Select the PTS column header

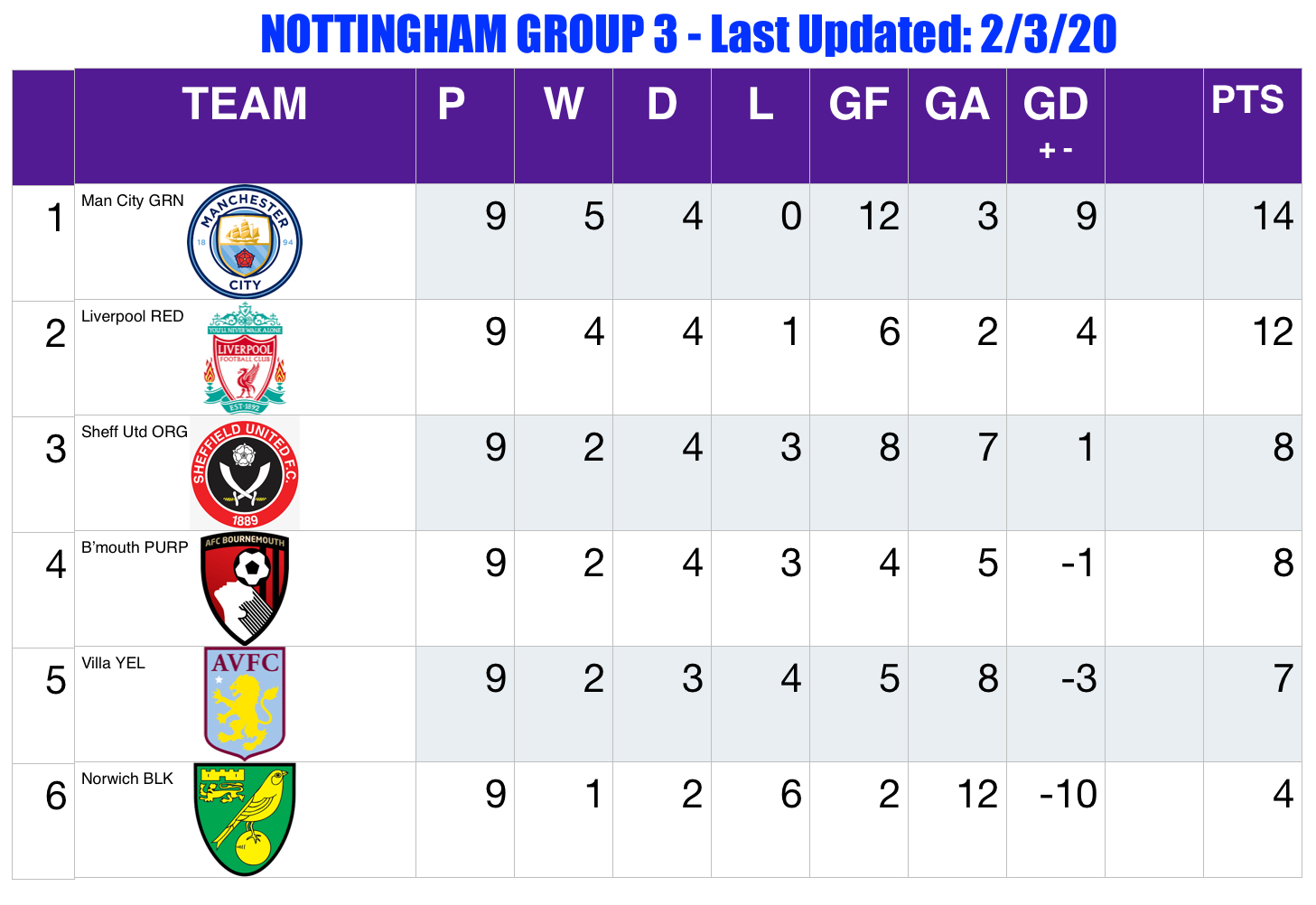pos(1247,100)
